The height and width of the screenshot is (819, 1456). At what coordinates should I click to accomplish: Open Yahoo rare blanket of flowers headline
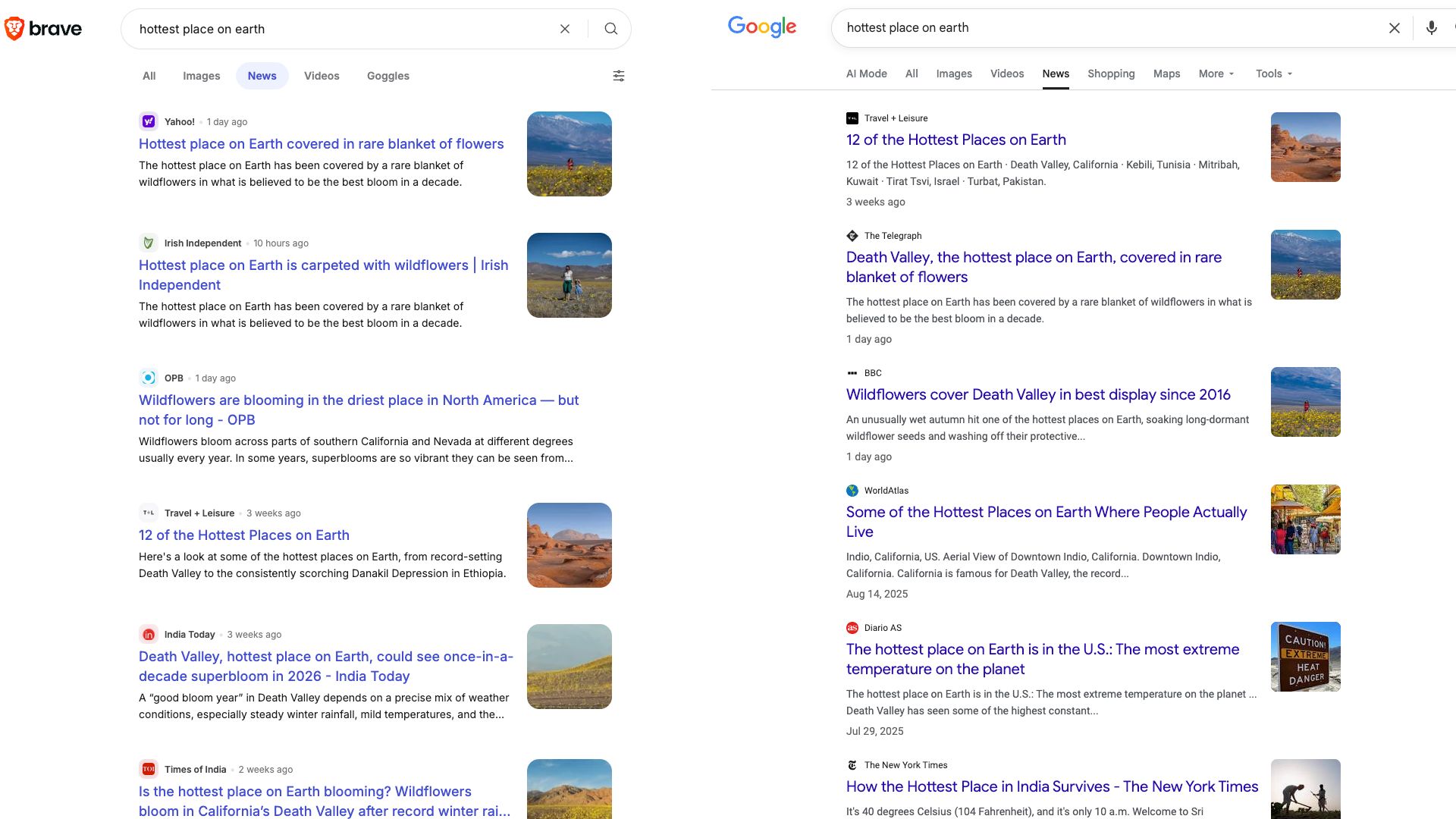pos(321,144)
